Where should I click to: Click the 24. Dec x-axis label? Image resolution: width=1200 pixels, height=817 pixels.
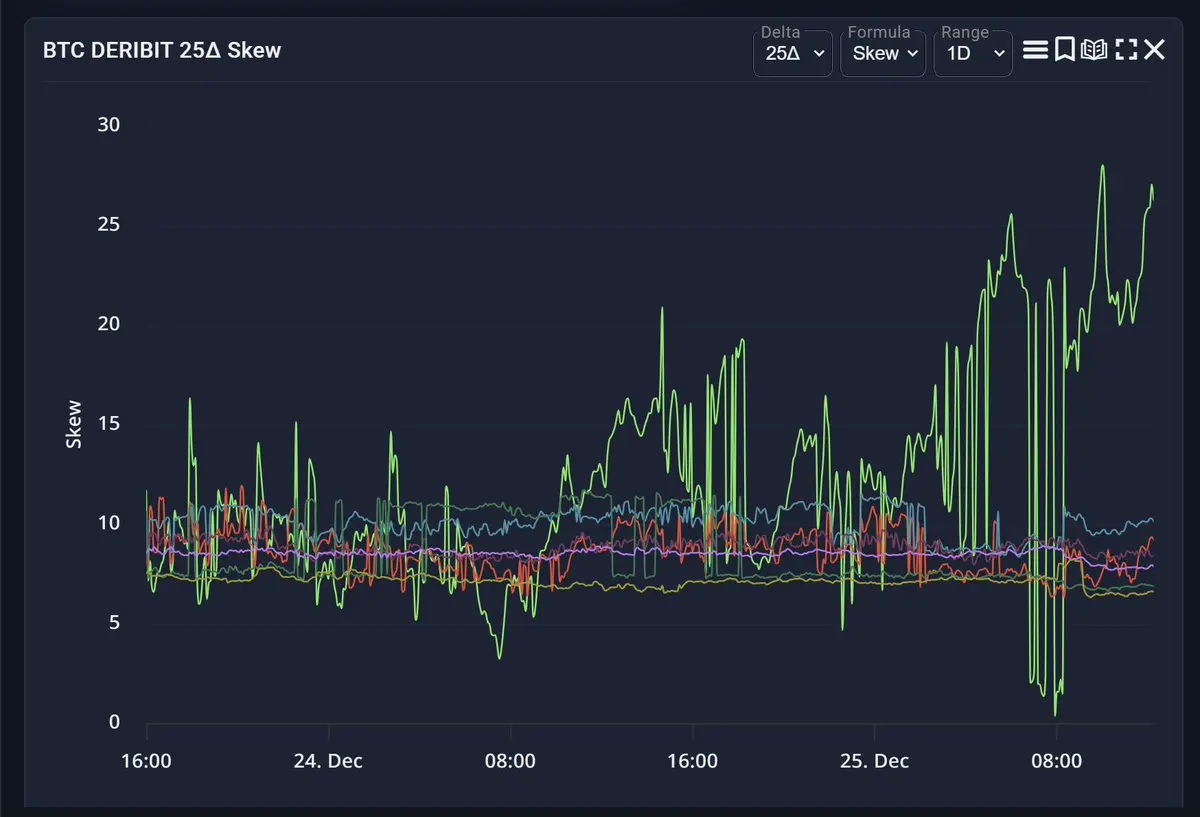click(x=328, y=761)
